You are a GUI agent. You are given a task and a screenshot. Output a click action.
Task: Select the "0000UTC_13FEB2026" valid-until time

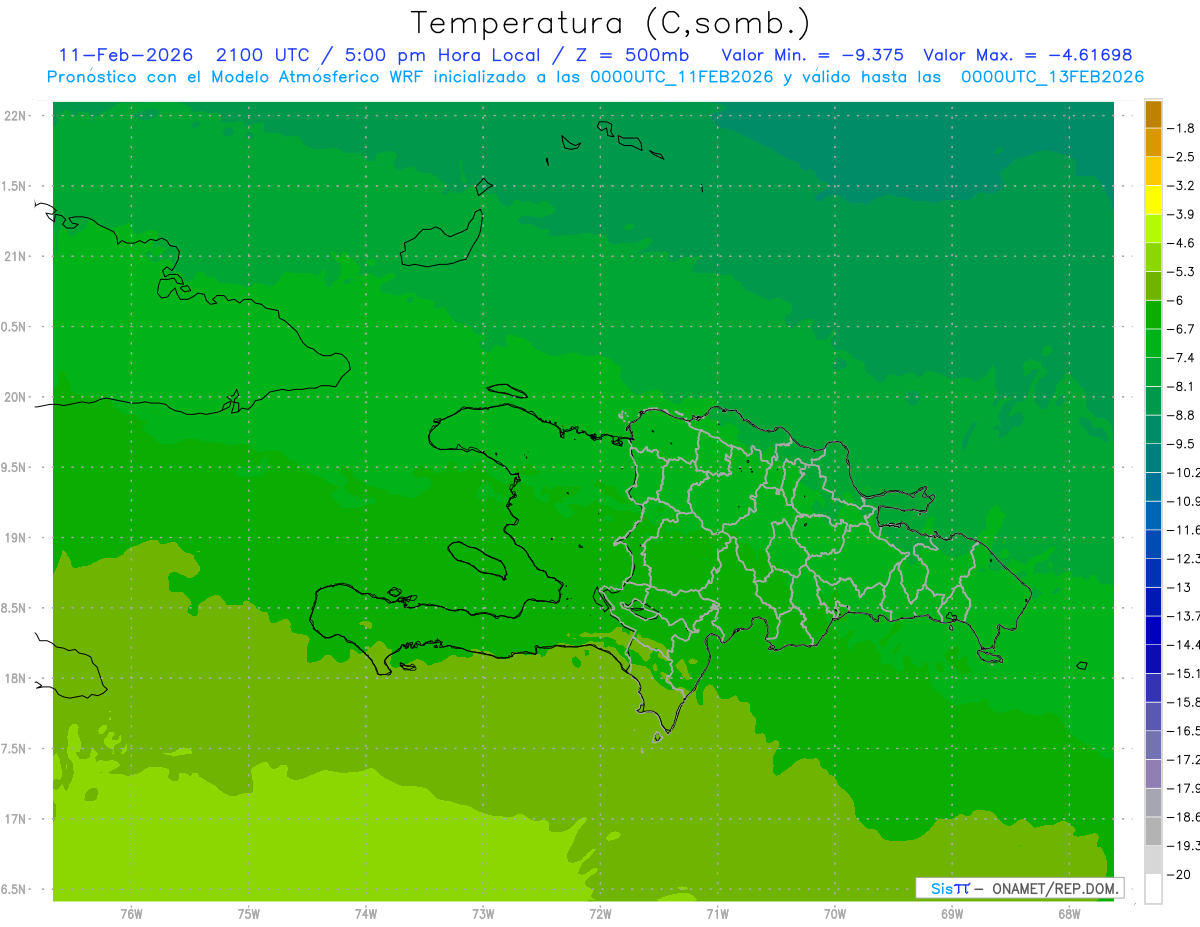click(x=1052, y=76)
